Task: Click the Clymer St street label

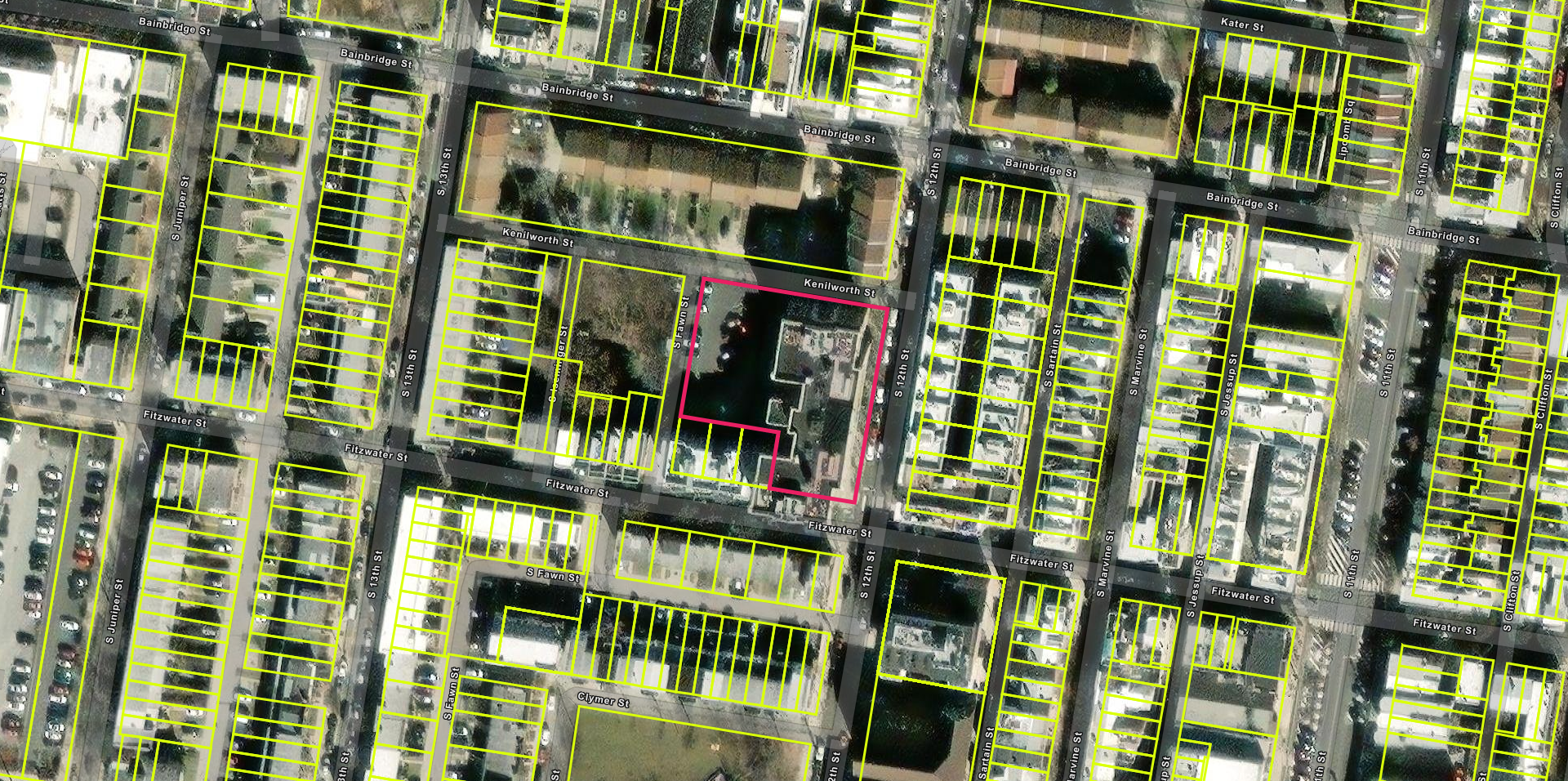Action: point(603,700)
